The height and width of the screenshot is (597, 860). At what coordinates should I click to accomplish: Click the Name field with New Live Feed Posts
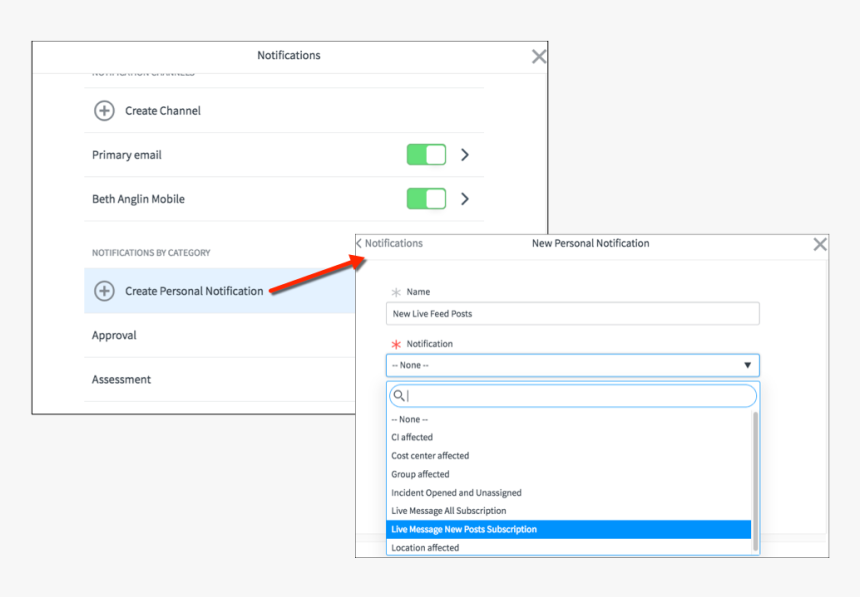[572, 314]
